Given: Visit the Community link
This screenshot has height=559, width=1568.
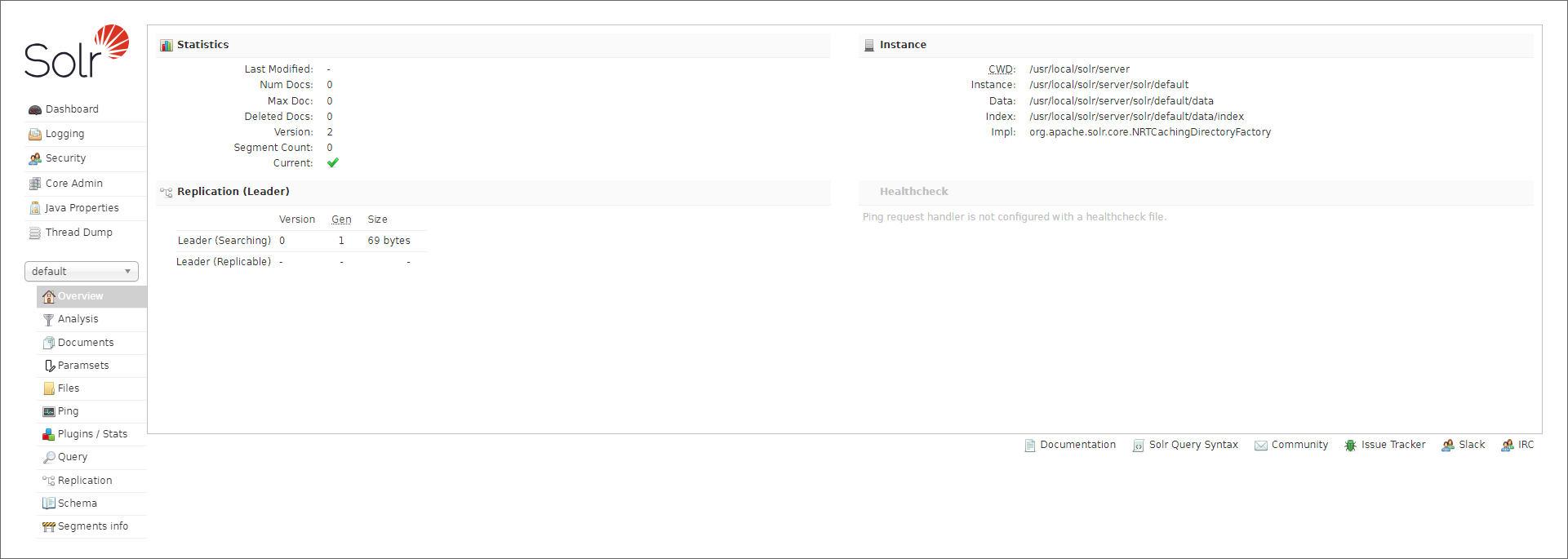Looking at the screenshot, I should pyautogui.click(x=1299, y=445).
